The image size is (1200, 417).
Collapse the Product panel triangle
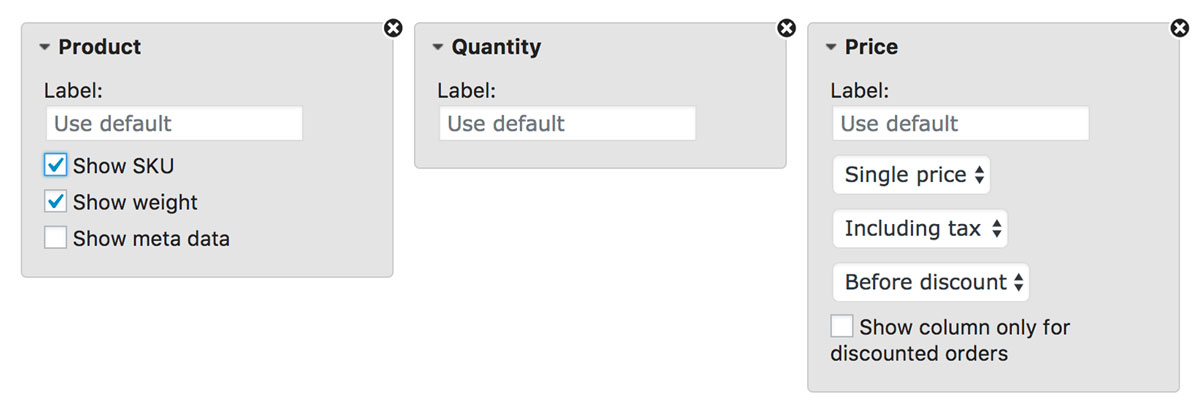(x=45, y=47)
